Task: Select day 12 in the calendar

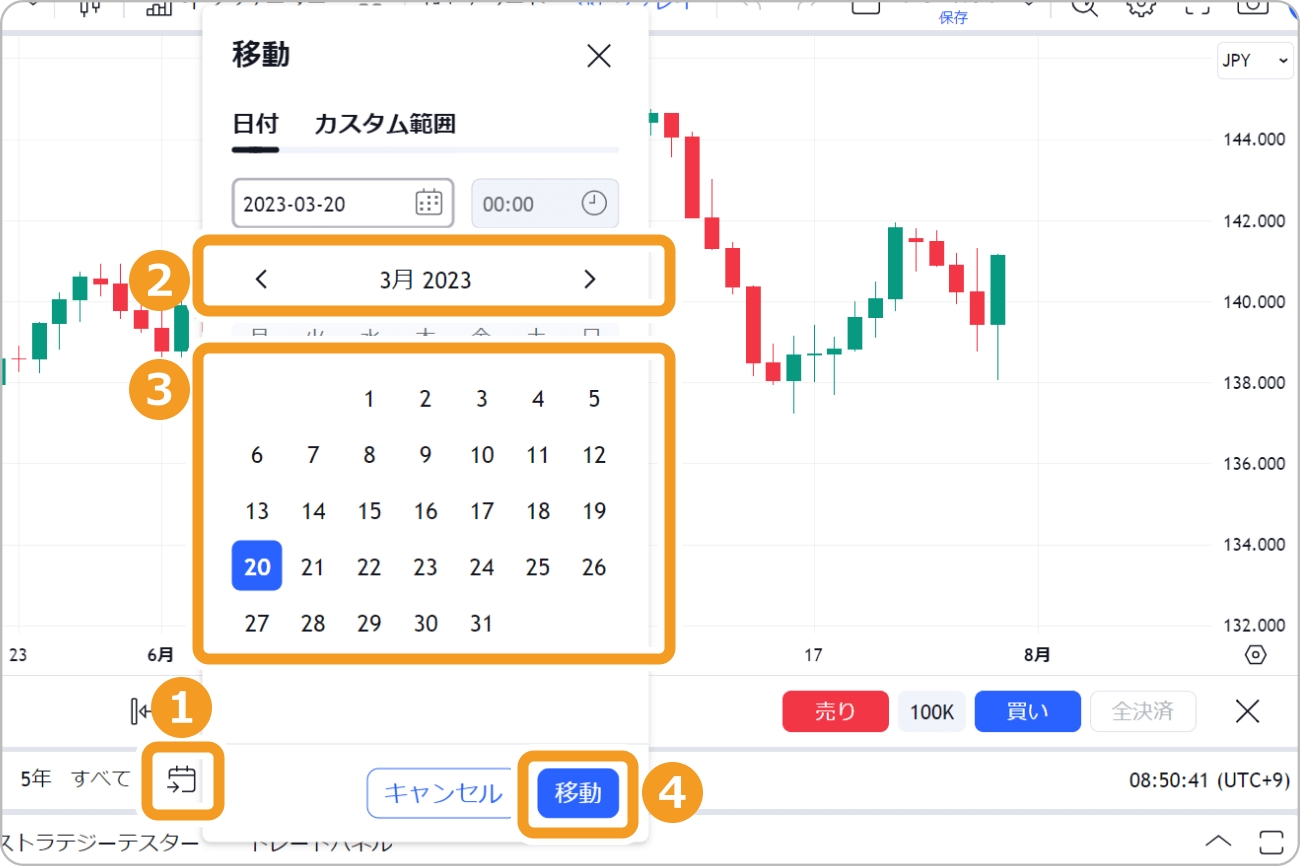Action: point(594,455)
